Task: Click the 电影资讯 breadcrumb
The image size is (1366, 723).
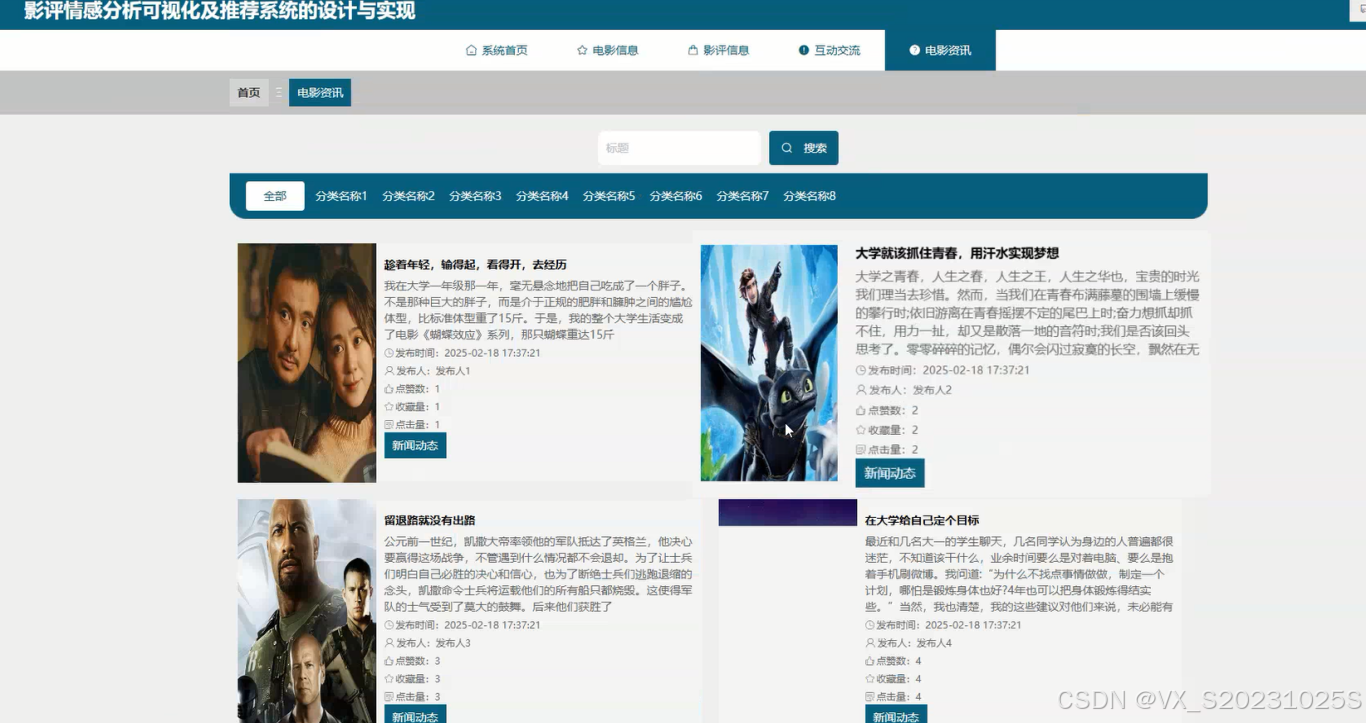Action: pos(320,93)
